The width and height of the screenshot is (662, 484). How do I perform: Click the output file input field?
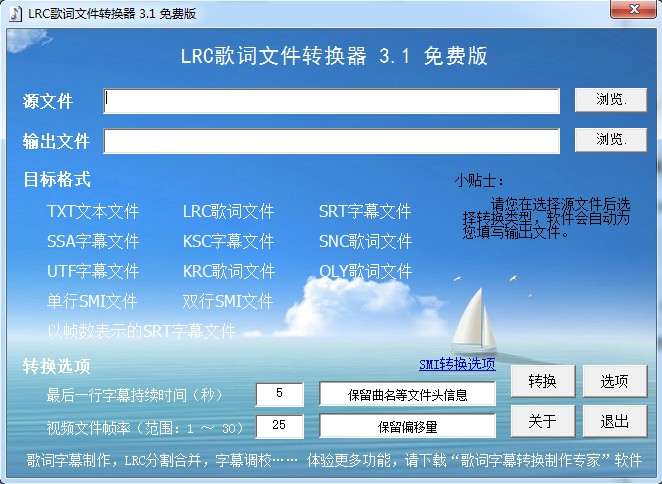point(331,141)
